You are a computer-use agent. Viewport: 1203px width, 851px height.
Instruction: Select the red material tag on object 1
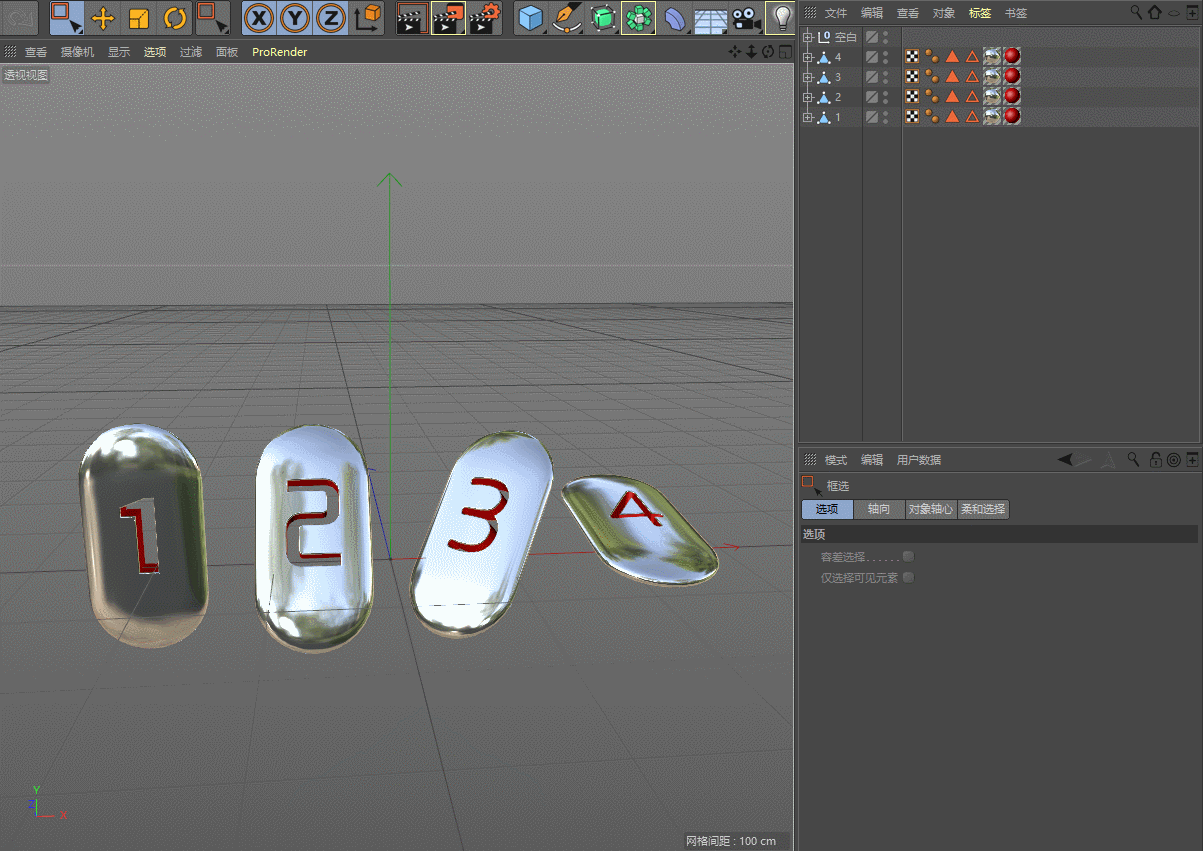pyautogui.click(x=1012, y=116)
